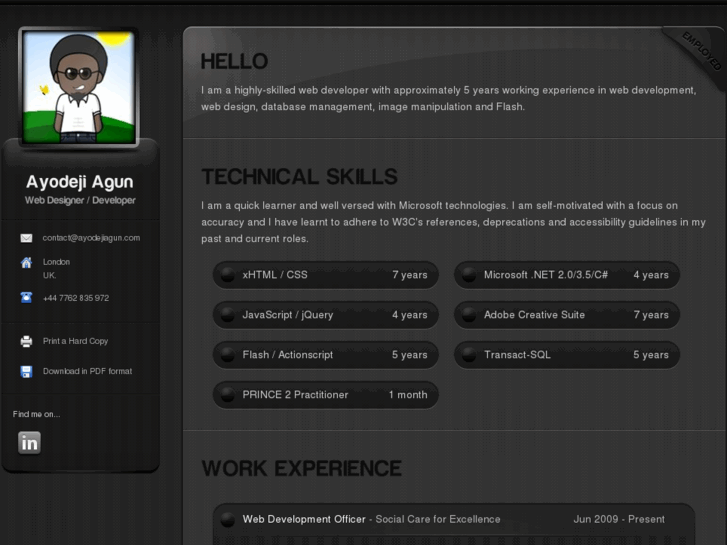Click the 1 month duration text
This screenshot has width=727, height=545.
pos(408,395)
